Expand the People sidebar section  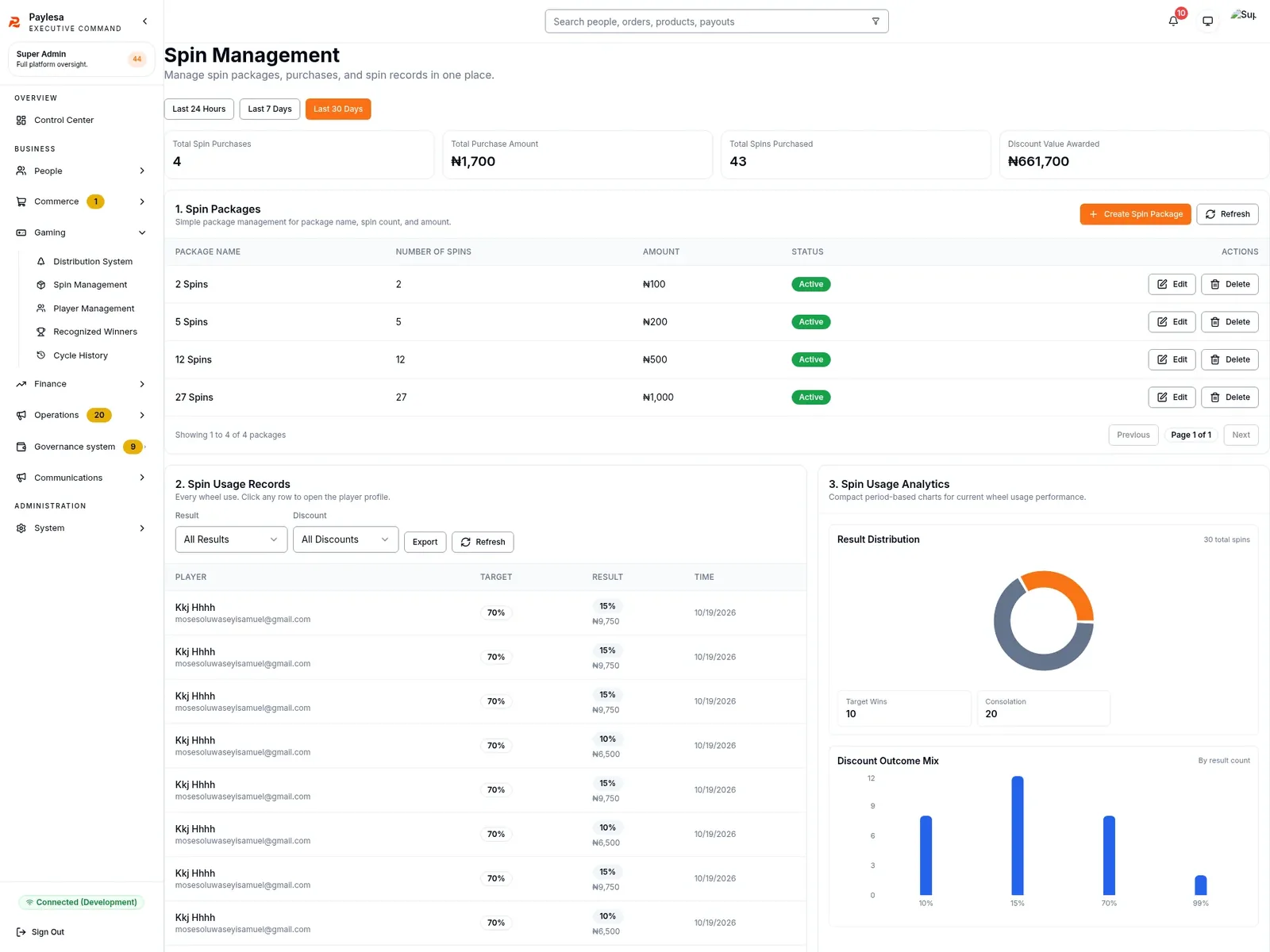click(x=81, y=171)
